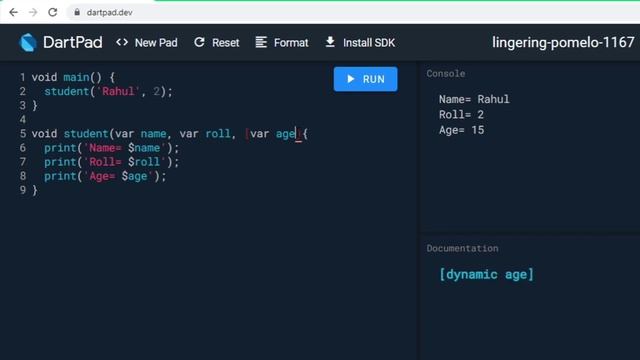Run the code with RUN button
640x360 pixels.
pos(365,79)
